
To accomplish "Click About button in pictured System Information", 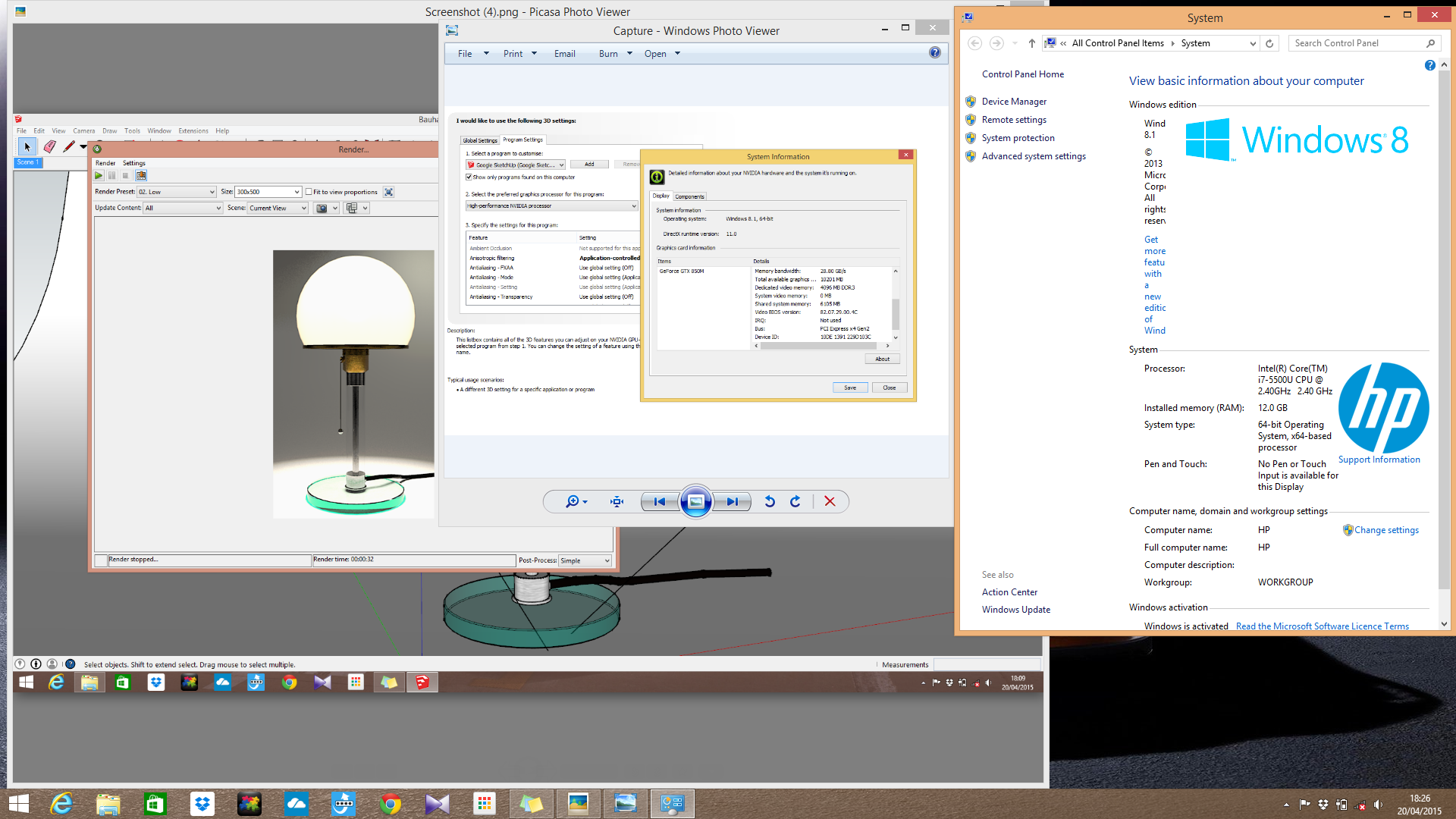I will coord(883,359).
